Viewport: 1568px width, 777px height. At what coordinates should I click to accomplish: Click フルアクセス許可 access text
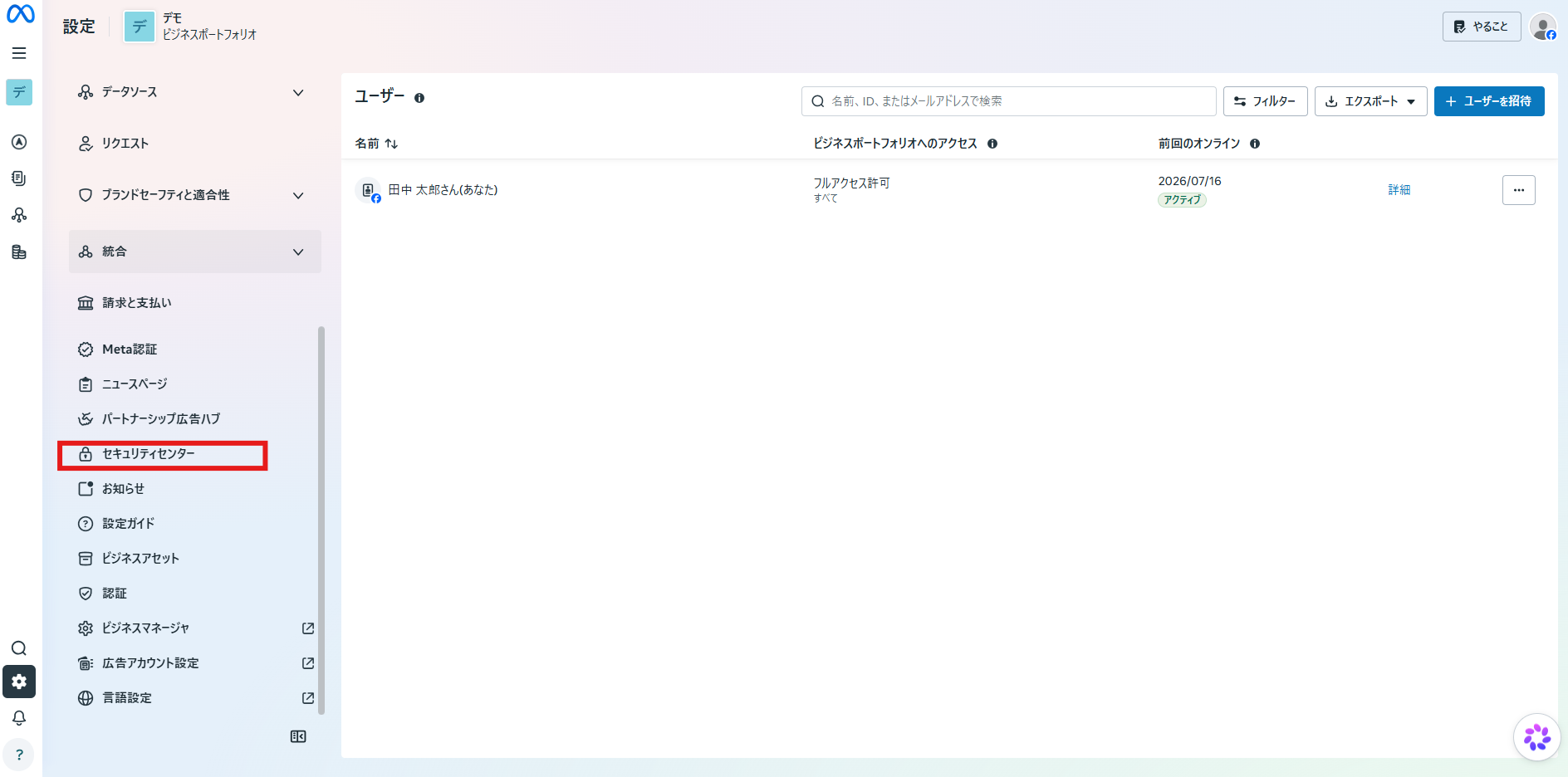coord(851,183)
